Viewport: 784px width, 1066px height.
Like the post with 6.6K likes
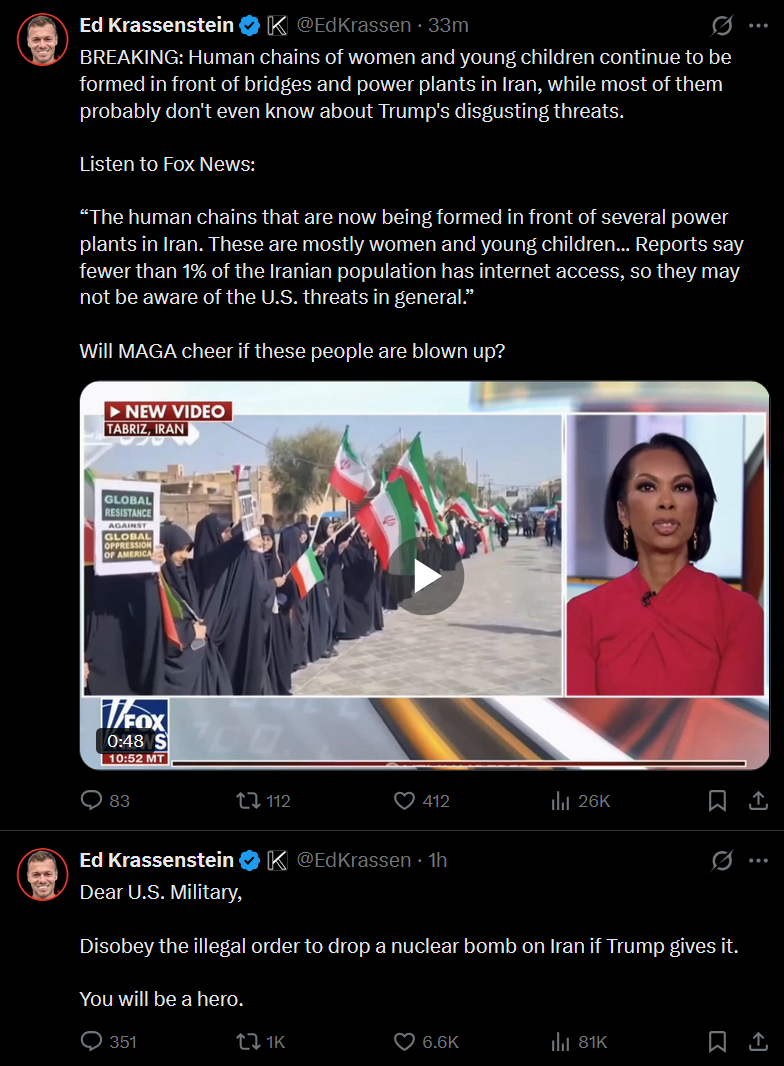[x=426, y=1042]
